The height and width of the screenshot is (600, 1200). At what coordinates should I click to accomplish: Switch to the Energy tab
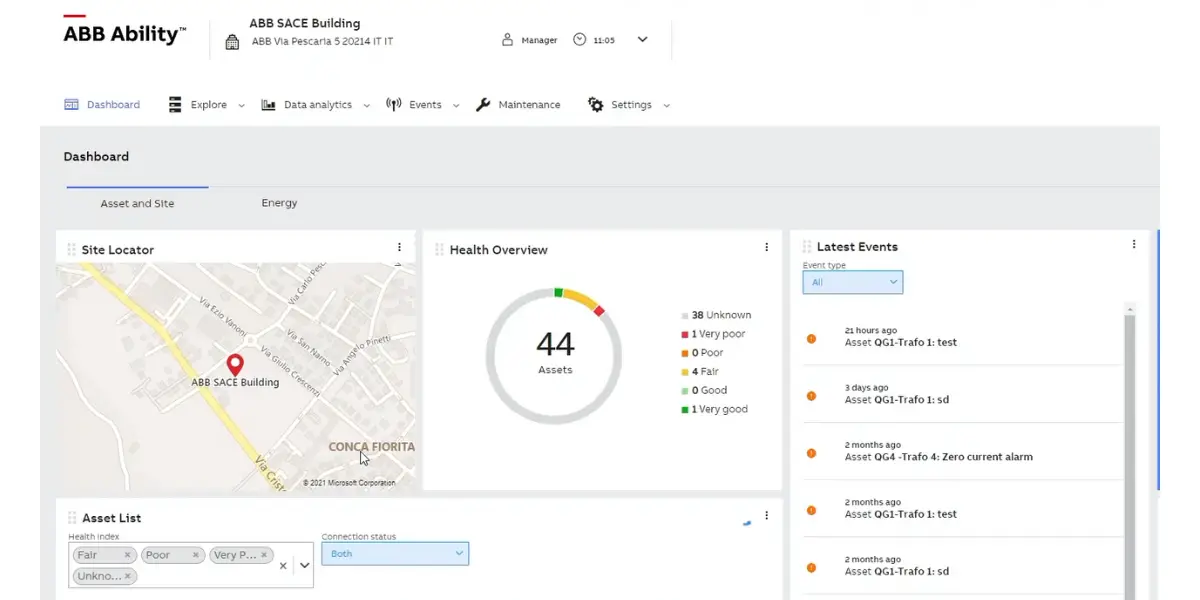coord(279,203)
